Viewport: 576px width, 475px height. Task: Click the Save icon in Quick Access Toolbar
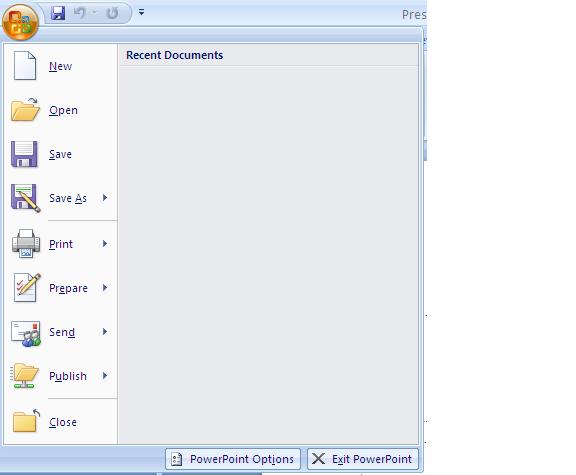coord(58,13)
